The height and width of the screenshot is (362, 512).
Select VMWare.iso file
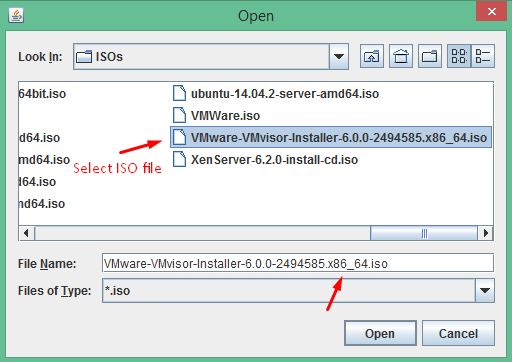216,116
